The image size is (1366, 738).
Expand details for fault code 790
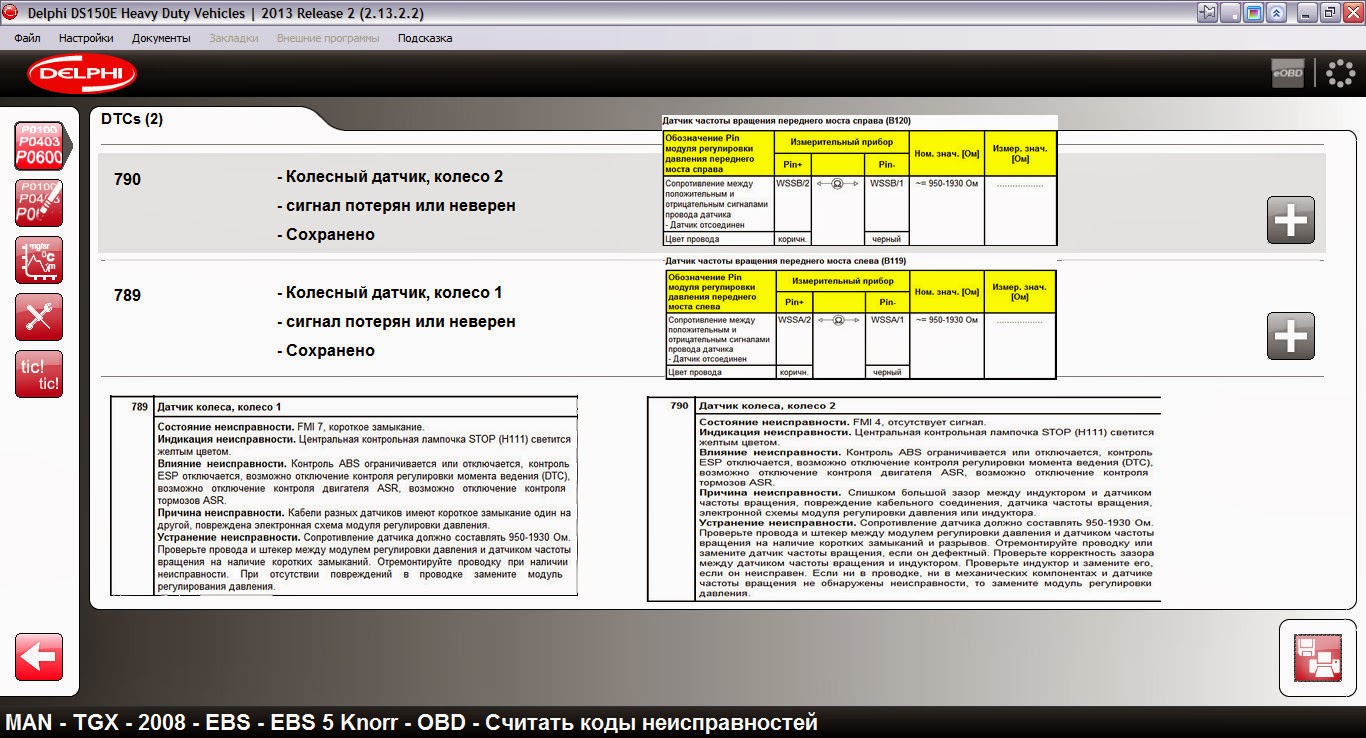[1290, 220]
